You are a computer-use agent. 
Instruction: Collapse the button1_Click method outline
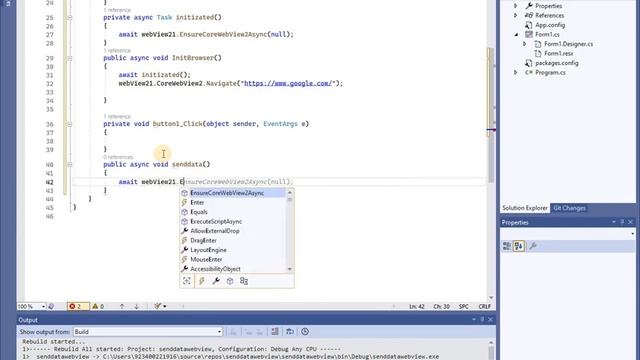(70, 124)
